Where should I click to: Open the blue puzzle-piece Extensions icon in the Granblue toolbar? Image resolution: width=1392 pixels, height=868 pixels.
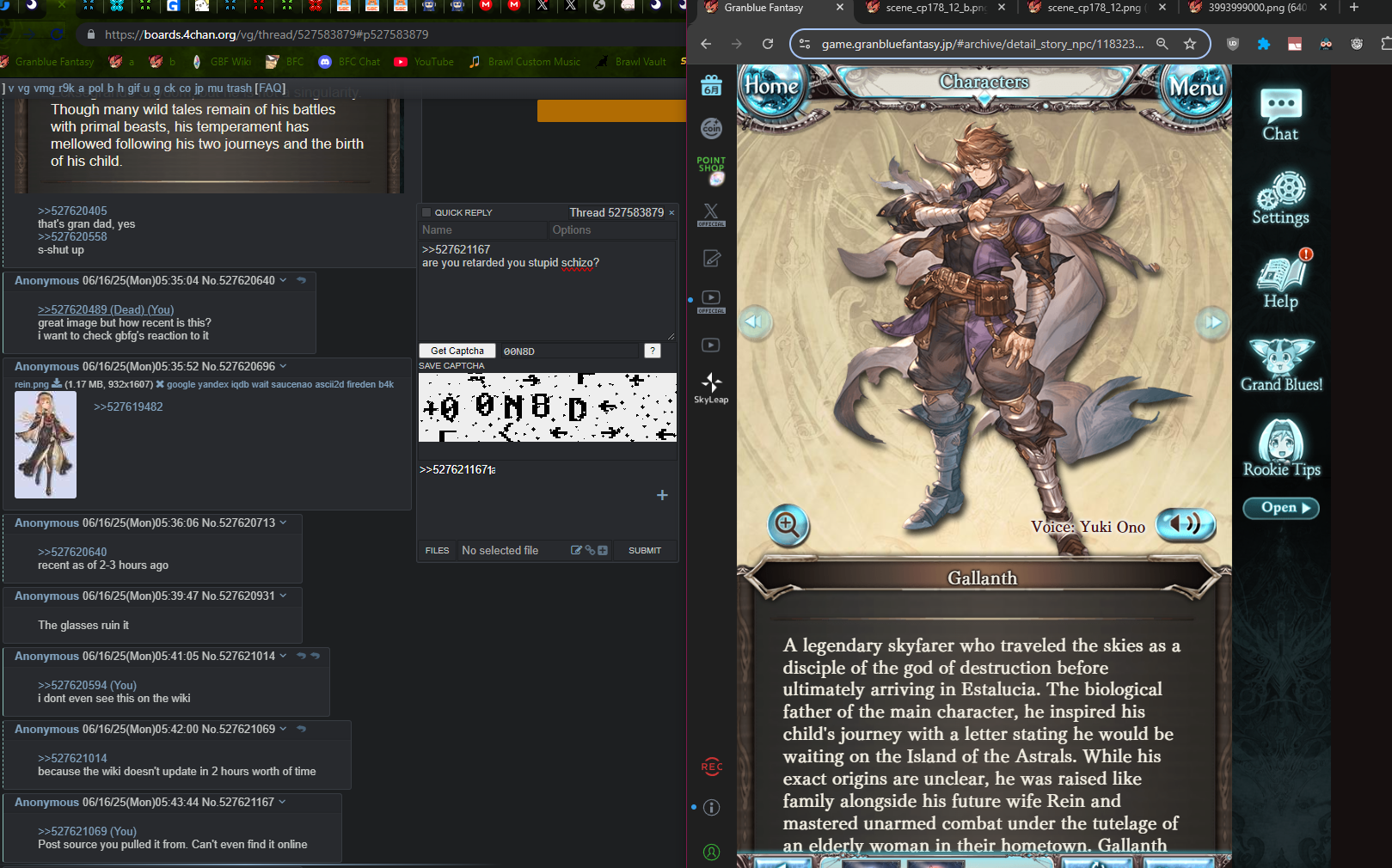click(x=1264, y=44)
